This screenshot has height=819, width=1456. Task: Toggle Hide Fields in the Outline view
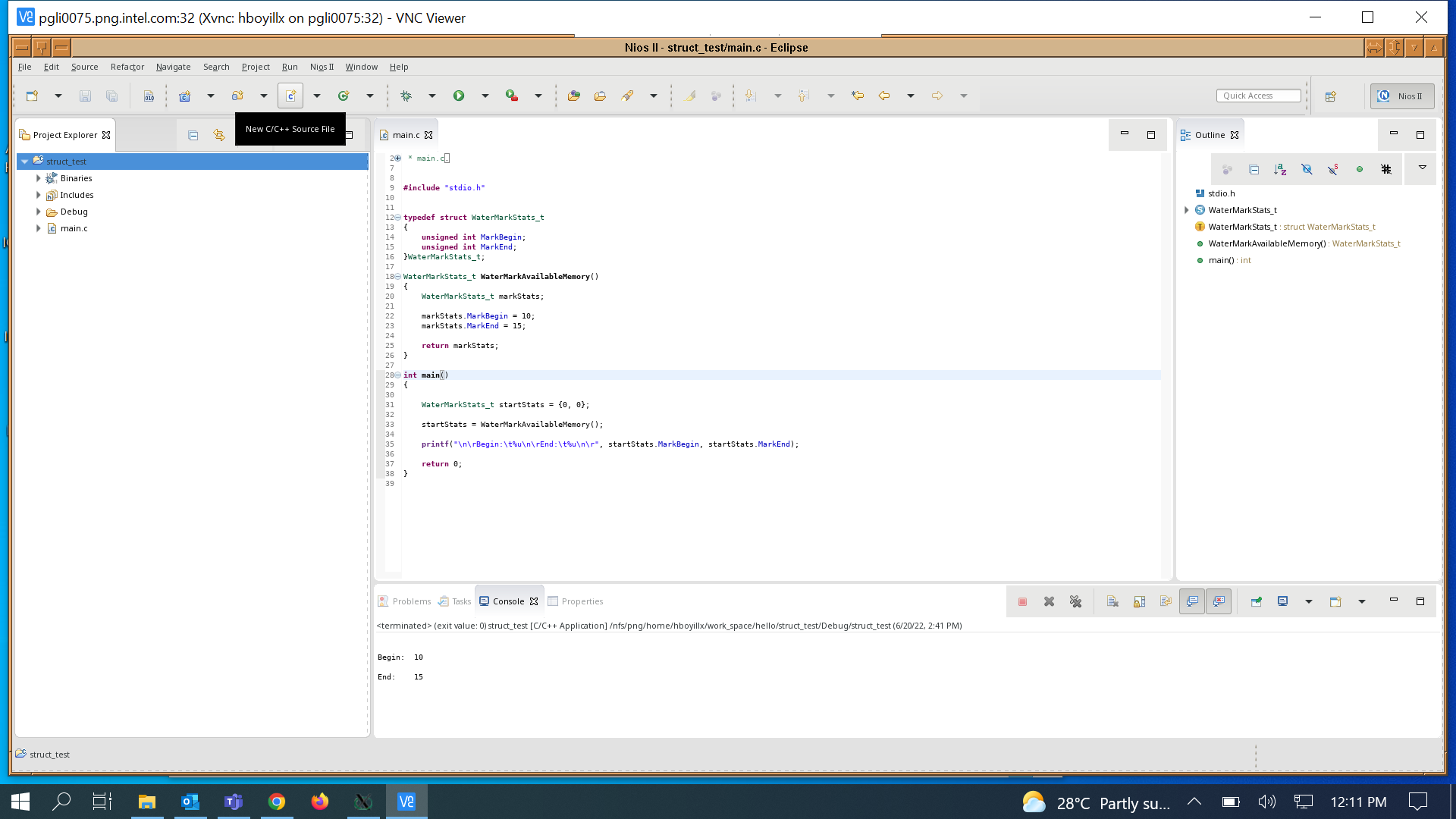(x=1307, y=169)
